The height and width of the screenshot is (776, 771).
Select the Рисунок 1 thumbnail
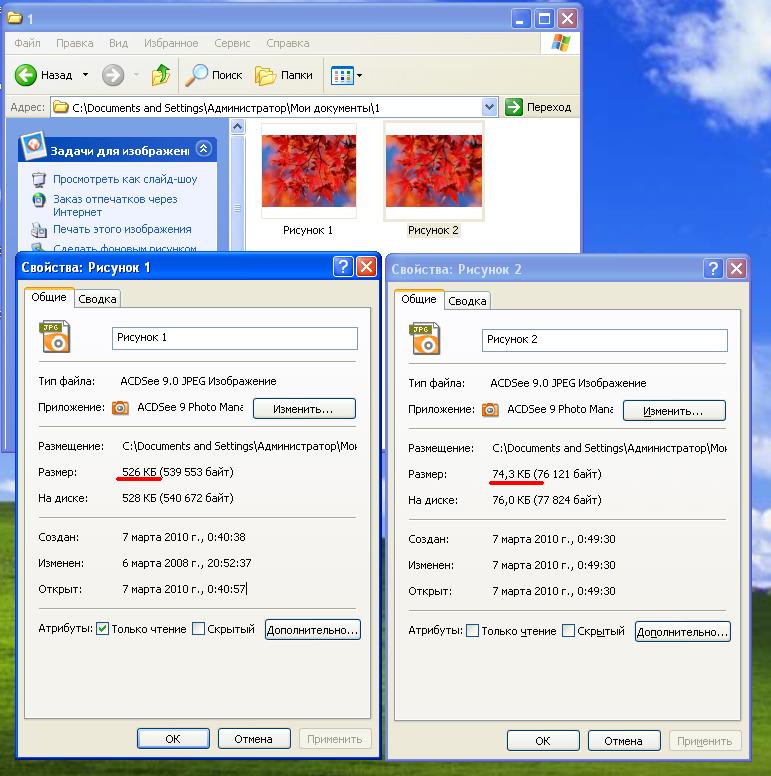[x=308, y=170]
